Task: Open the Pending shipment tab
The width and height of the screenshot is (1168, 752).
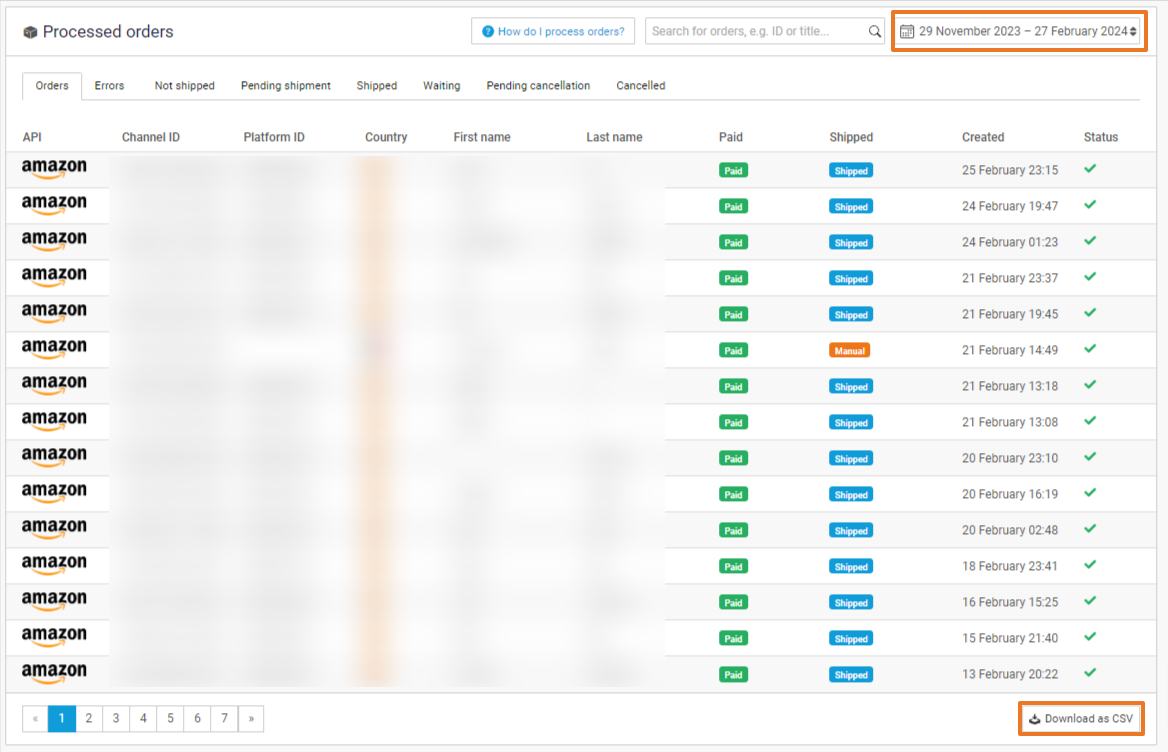Action: [285, 86]
